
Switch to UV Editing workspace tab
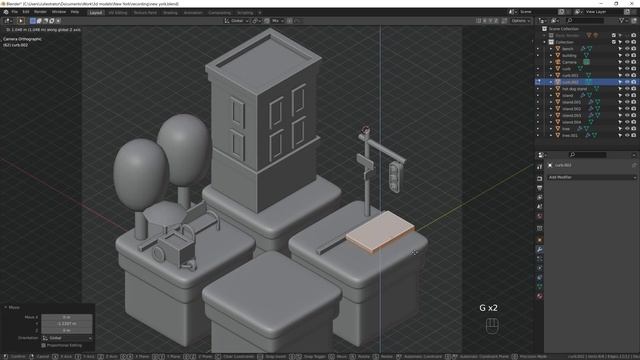(x=118, y=13)
